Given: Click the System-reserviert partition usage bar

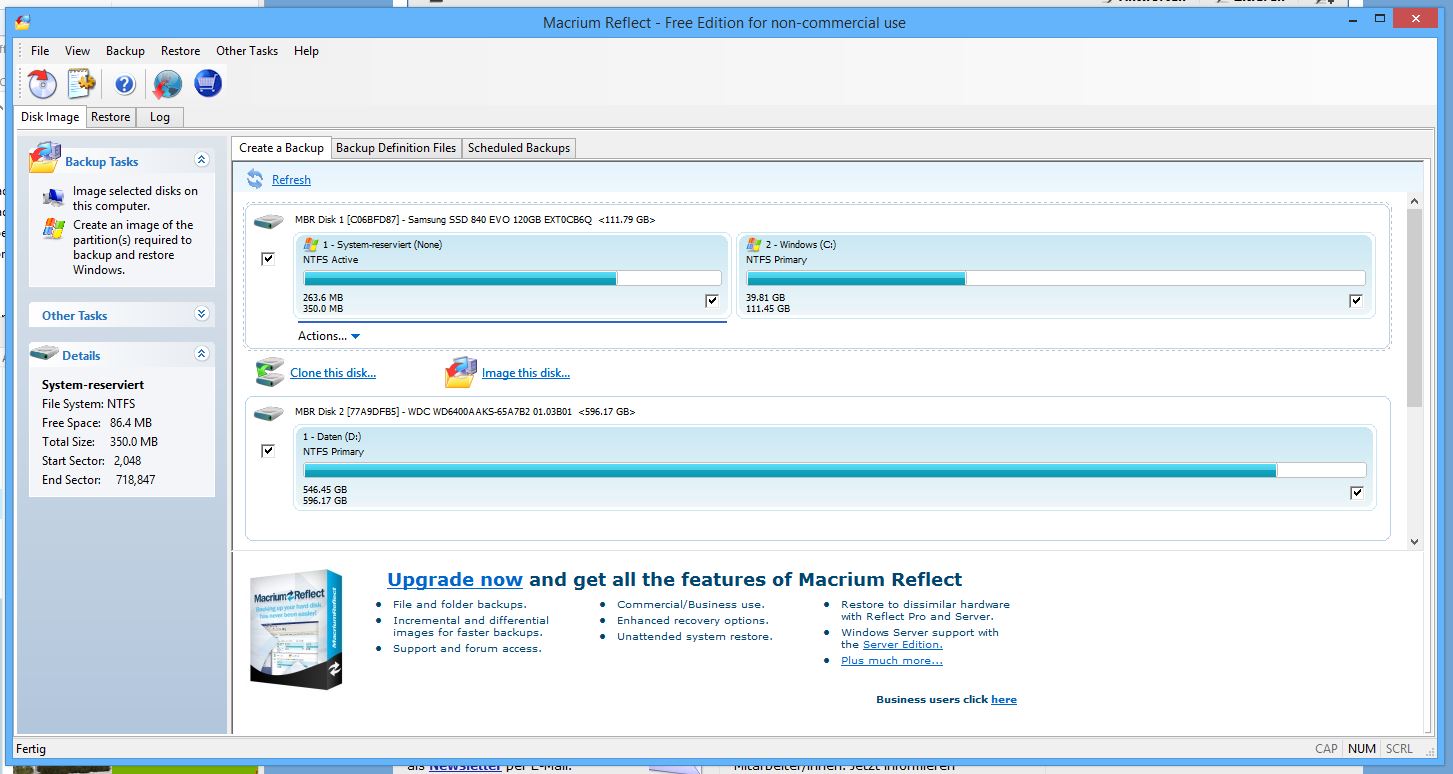Looking at the screenshot, I should click(x=512, y=278).
